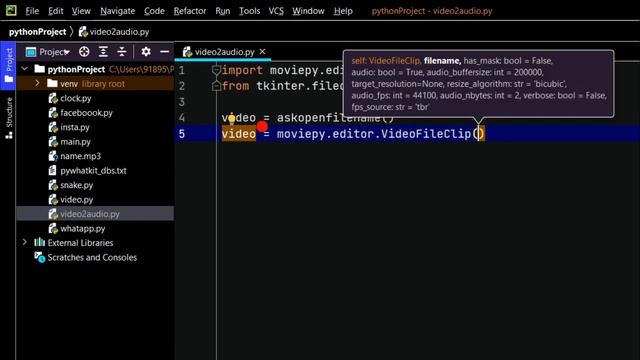Open the Code menu
The image size is (640, 360).
pos(154,11)
